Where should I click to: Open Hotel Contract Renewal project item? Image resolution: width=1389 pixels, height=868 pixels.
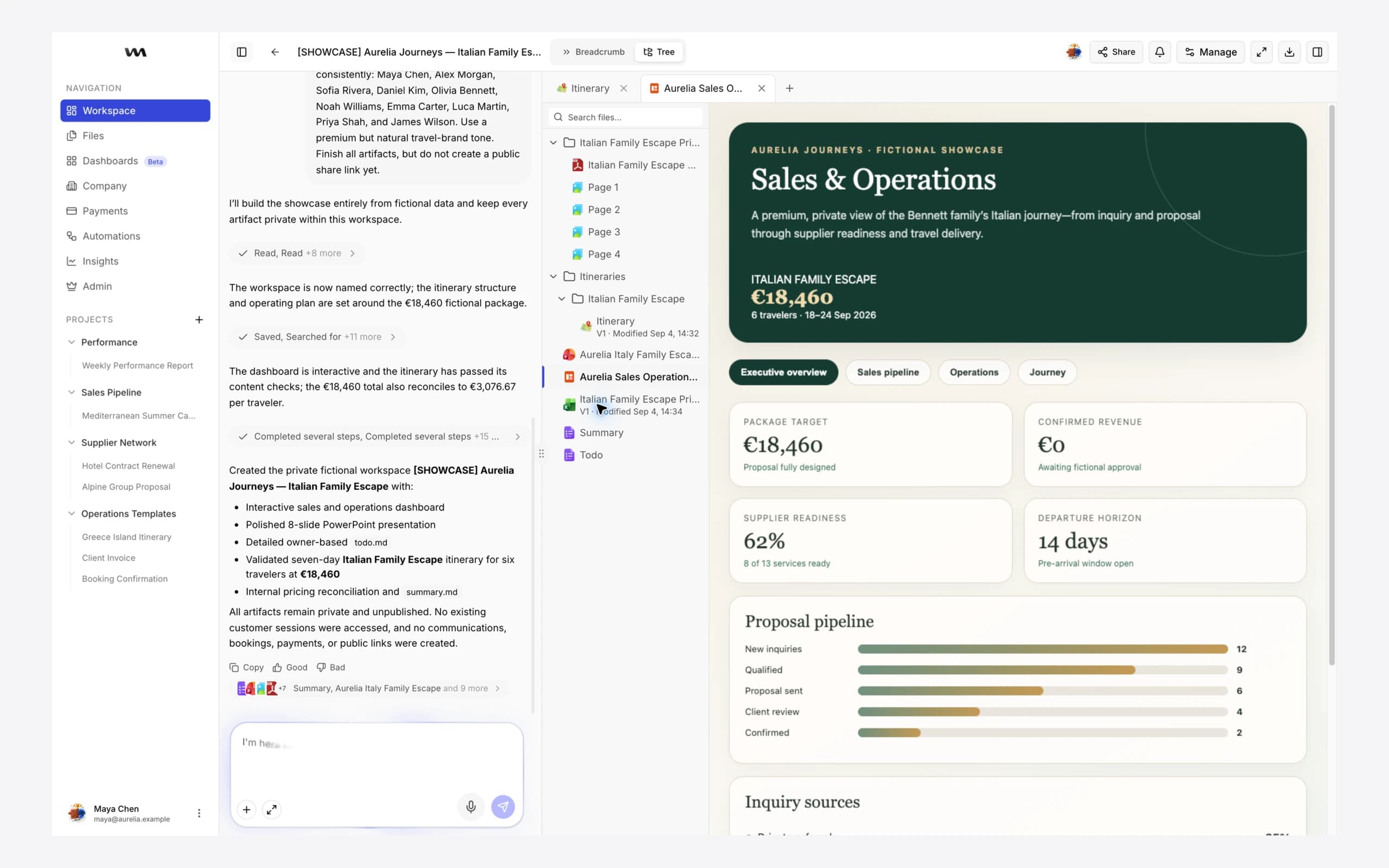128,466
